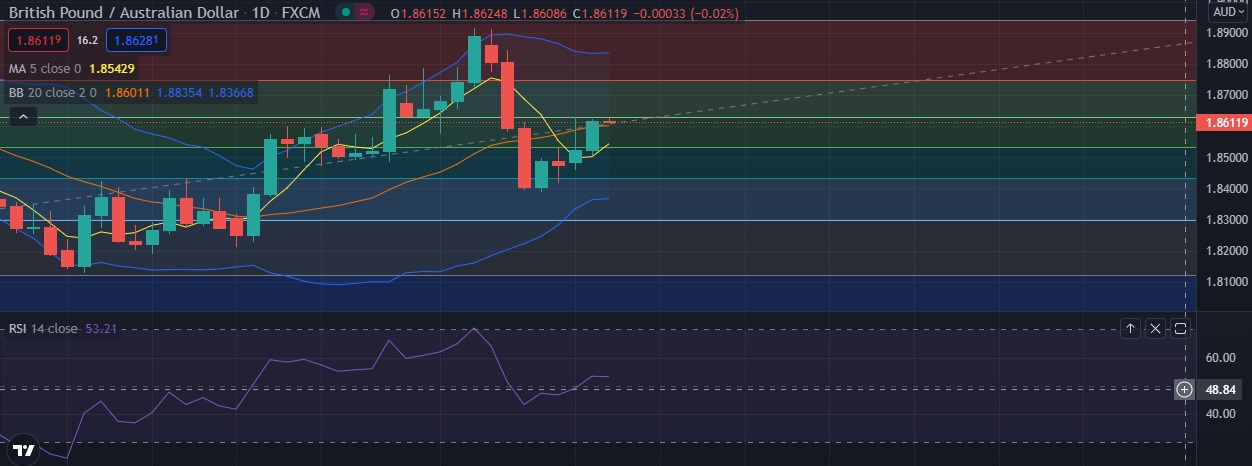The height and width of the screenshot is (466, 1252).
Task: Select the MA 5 close 0 indicator legend
Action: pos(45,69)
